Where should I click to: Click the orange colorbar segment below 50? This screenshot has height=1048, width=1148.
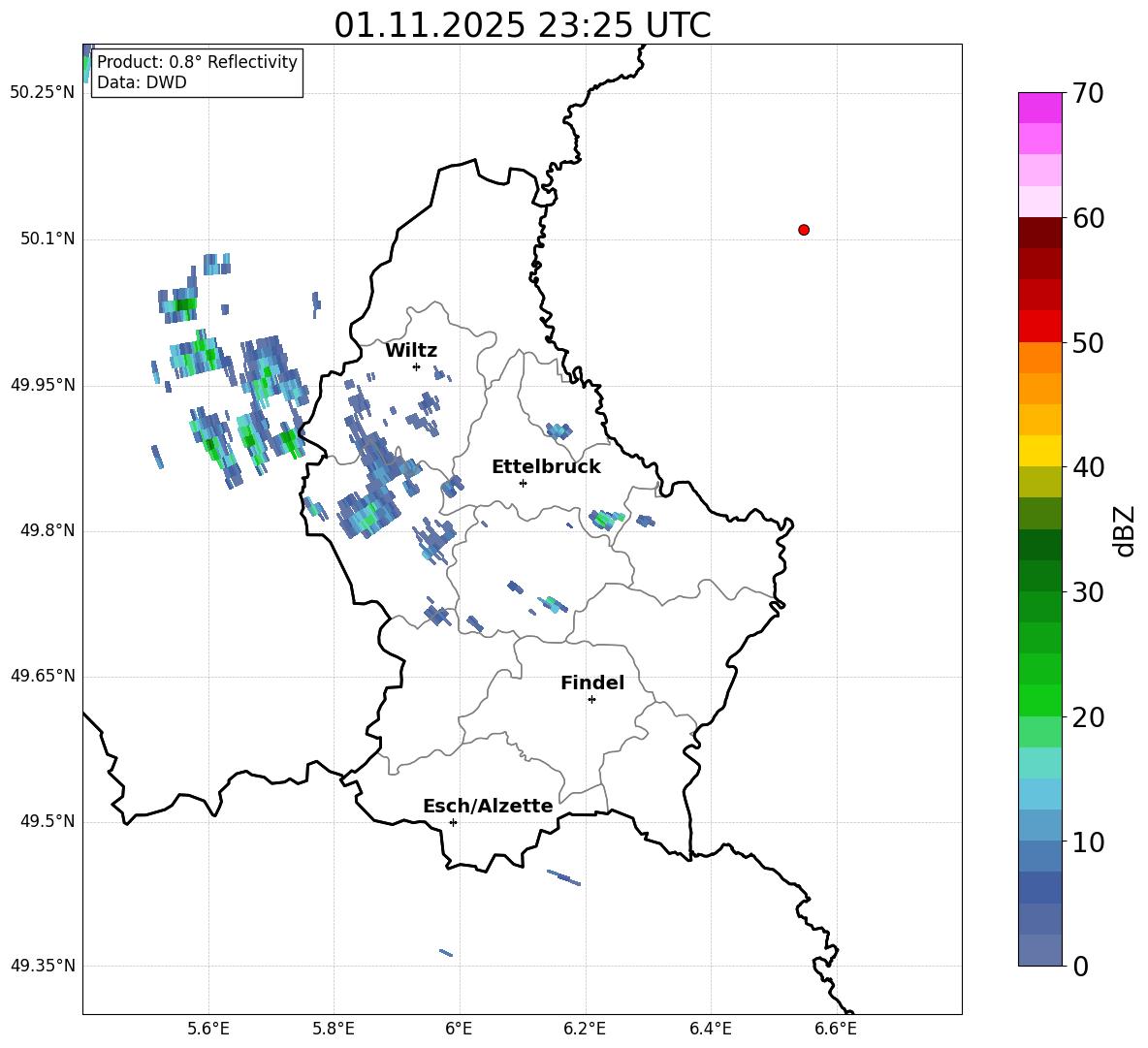pos(1039,358)
